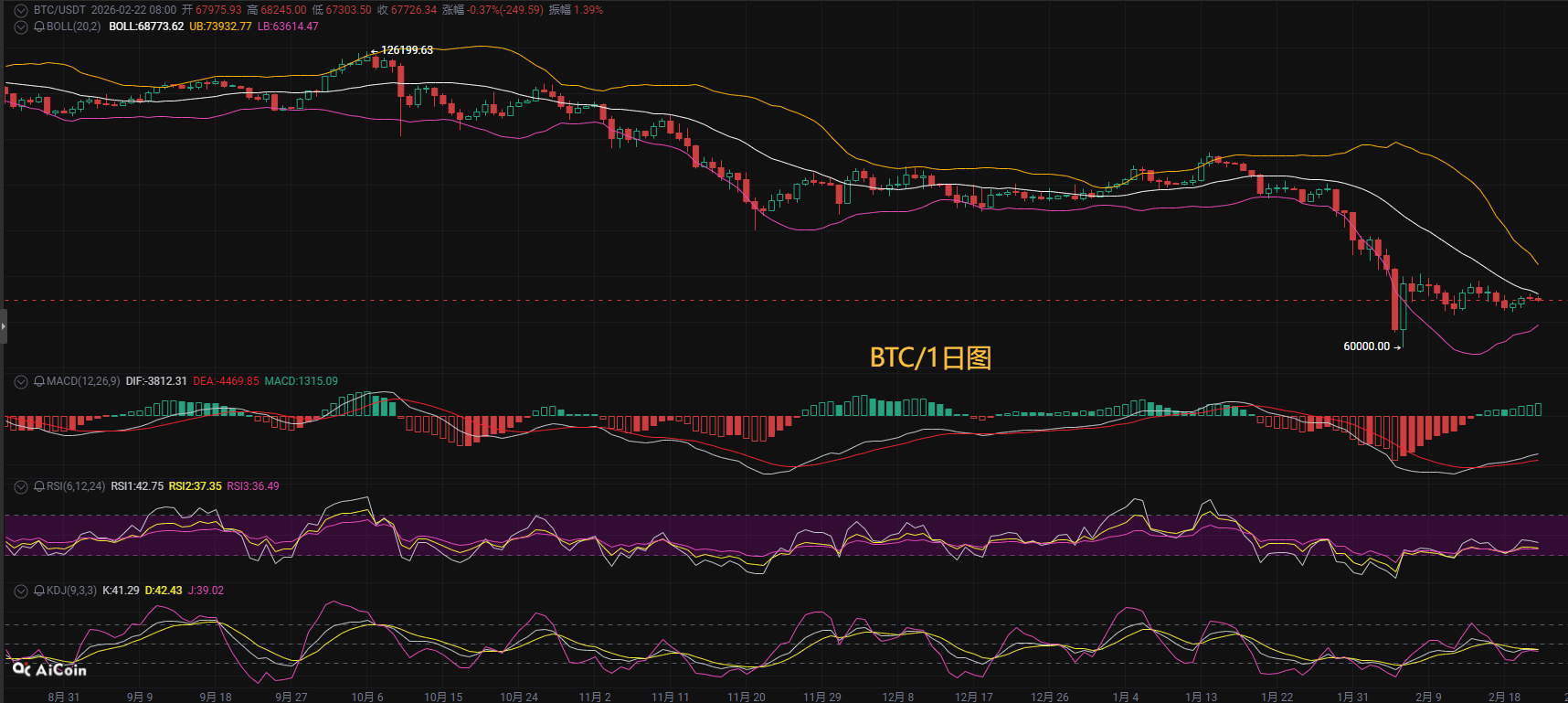1568x703 pixels.
Task: Click the RSI(6,12,24) indicator label
Action: coord(76,486)
